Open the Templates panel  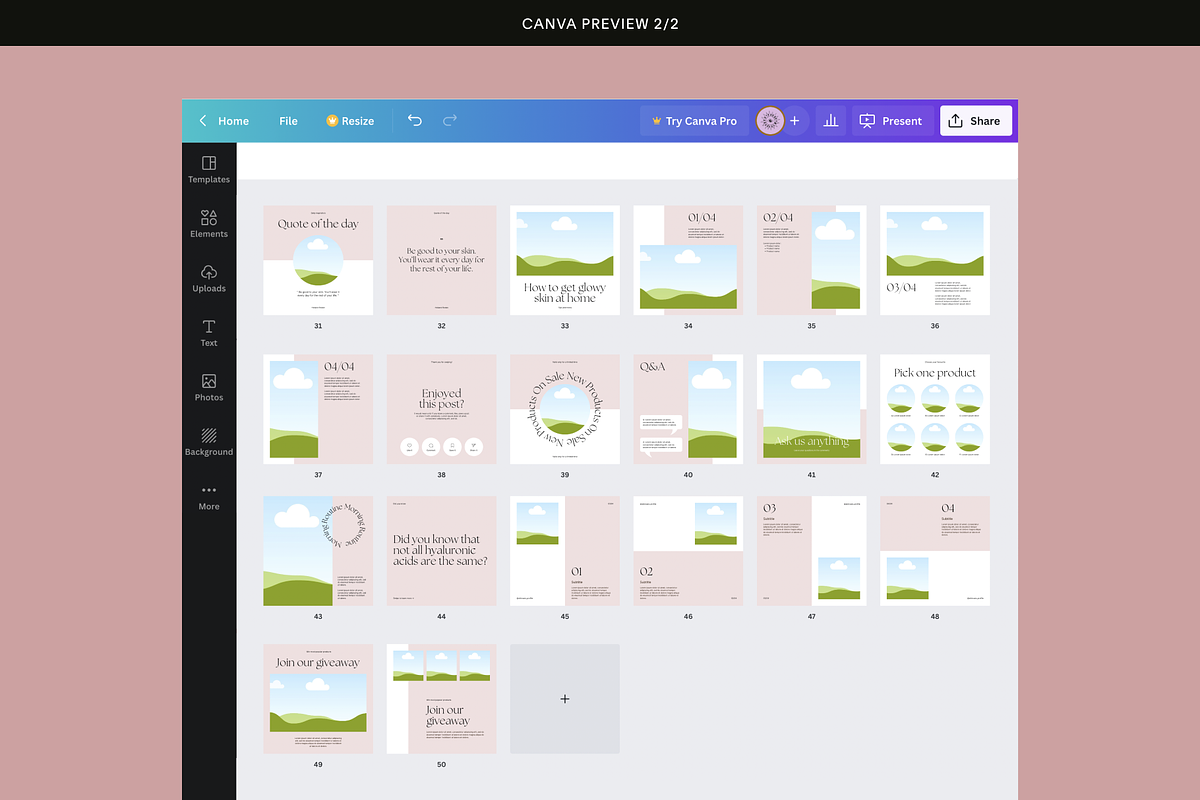click(x=209, y=169)
